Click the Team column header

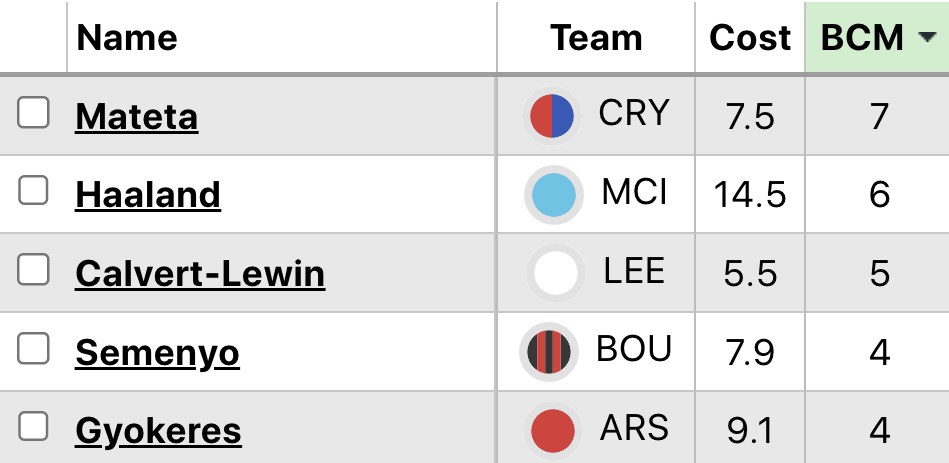(596, 38)
